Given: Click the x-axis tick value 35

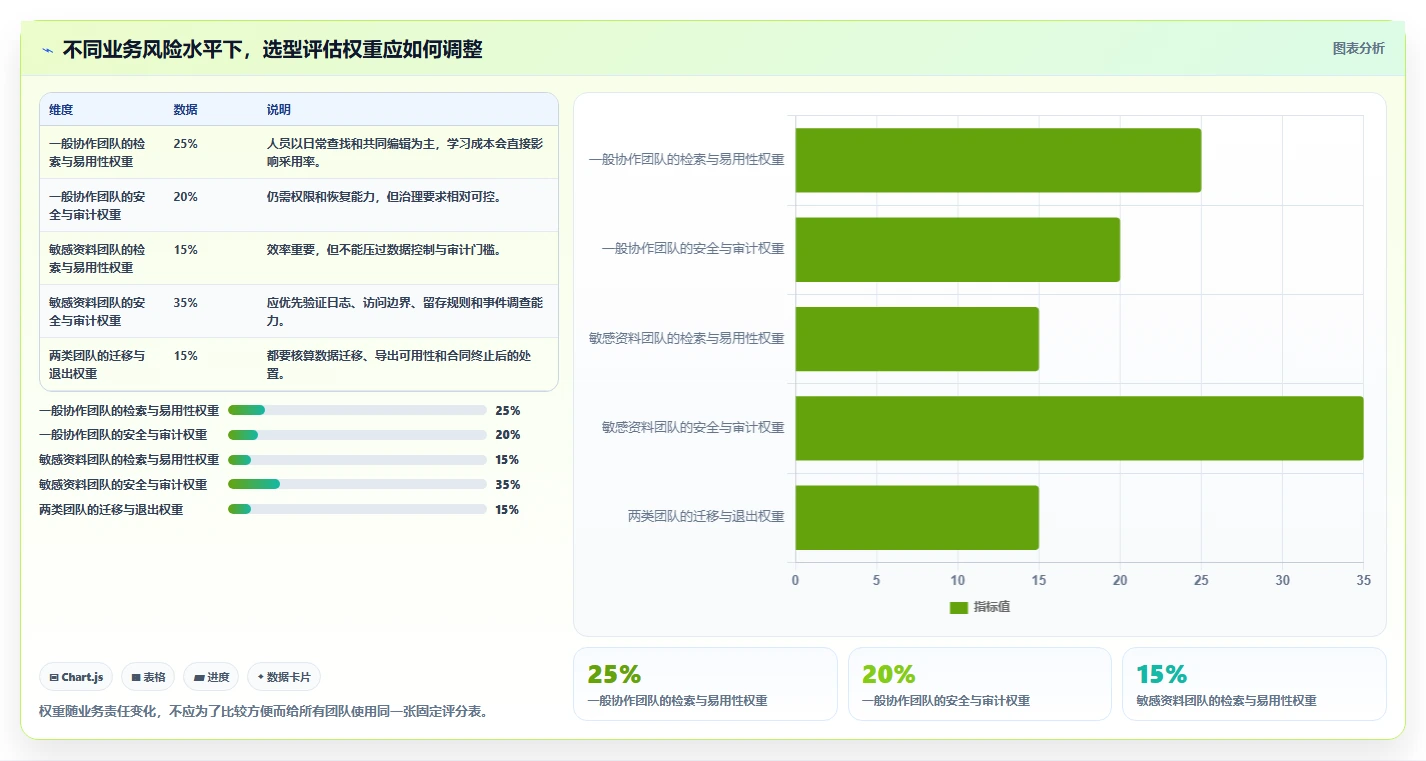Looking at the screenshot, I should click(x=1363, y=580).
